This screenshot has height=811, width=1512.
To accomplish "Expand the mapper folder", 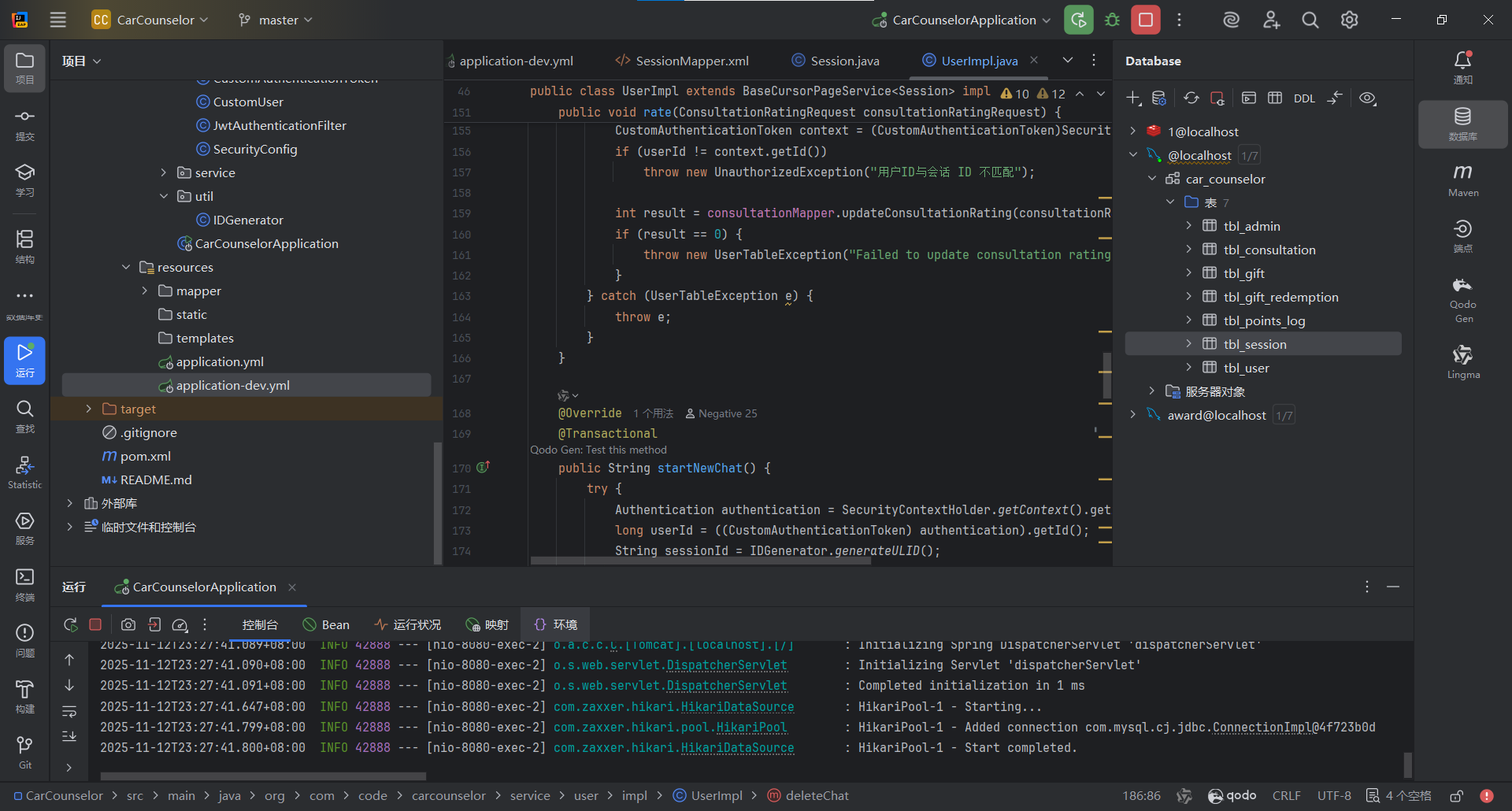I will tap(144, 291).
